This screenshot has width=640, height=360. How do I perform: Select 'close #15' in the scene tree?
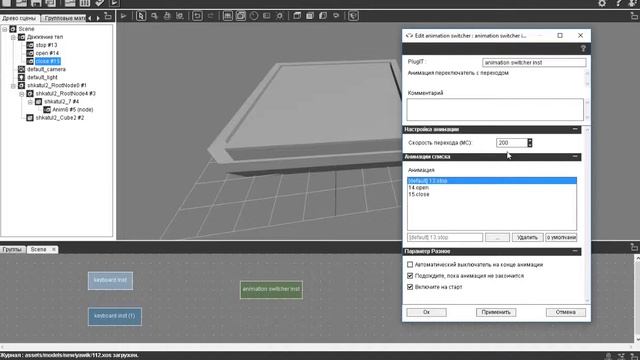coord(48,61)
